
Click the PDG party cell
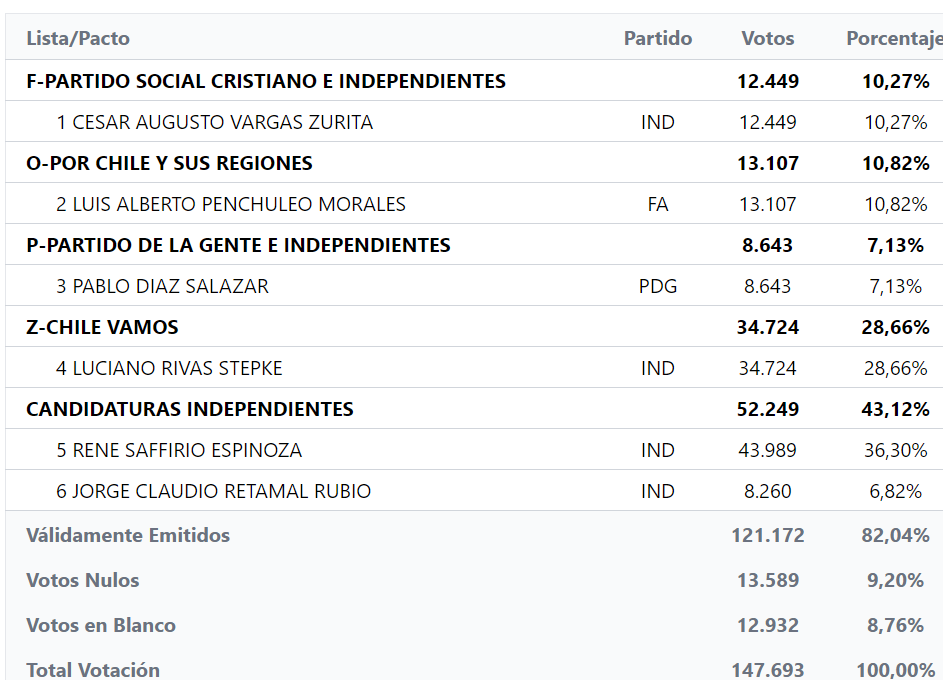coord(657,286)
